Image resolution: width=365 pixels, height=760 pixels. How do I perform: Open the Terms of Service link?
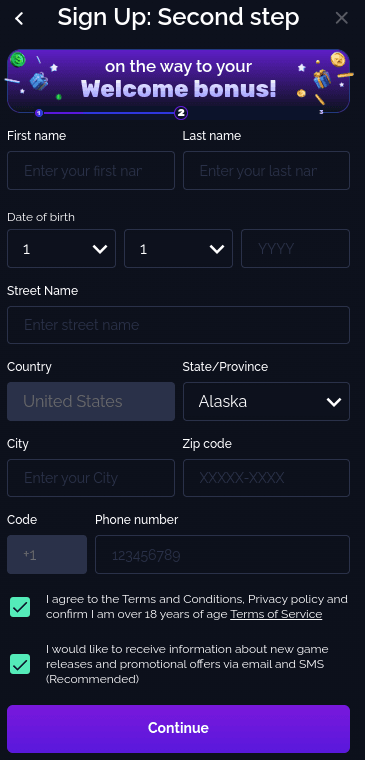[x=276, y=614]
